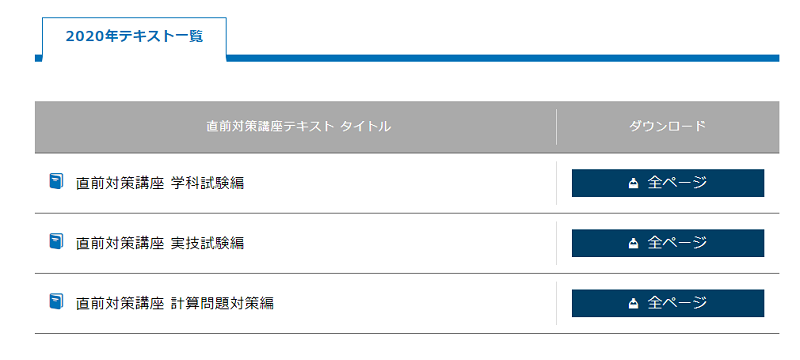Select the 直前対策講座 実技試験編 title

click(160, 243)
